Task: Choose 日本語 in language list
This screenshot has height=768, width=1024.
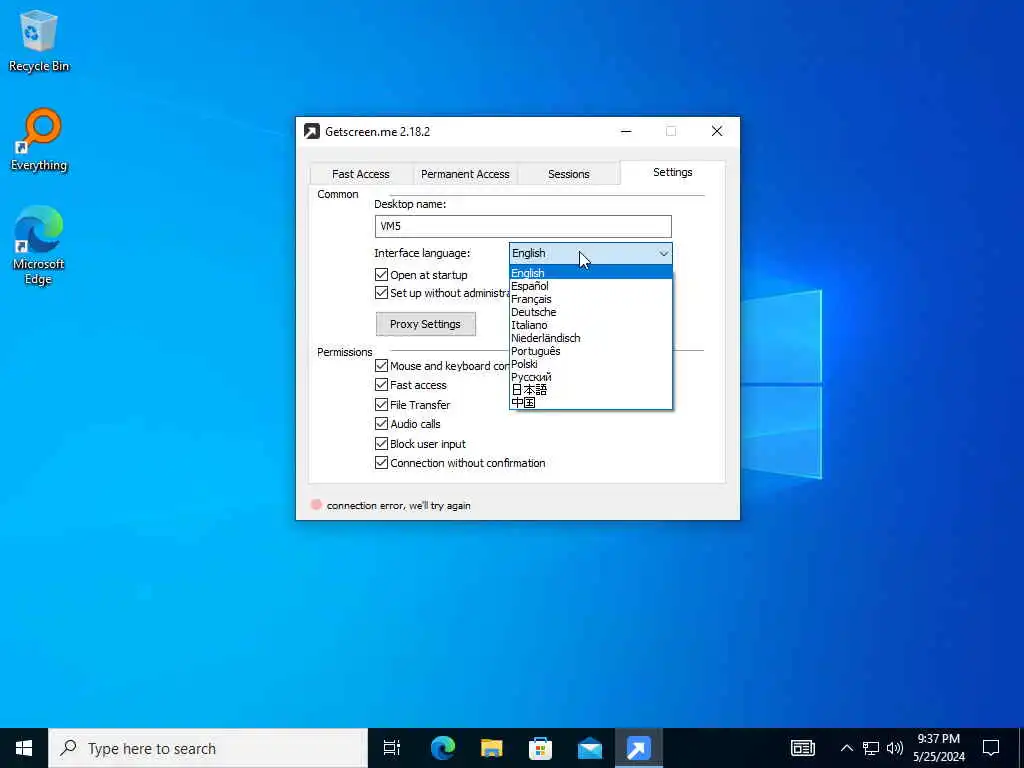Action: pyautogui.click(x=590, y=390)
